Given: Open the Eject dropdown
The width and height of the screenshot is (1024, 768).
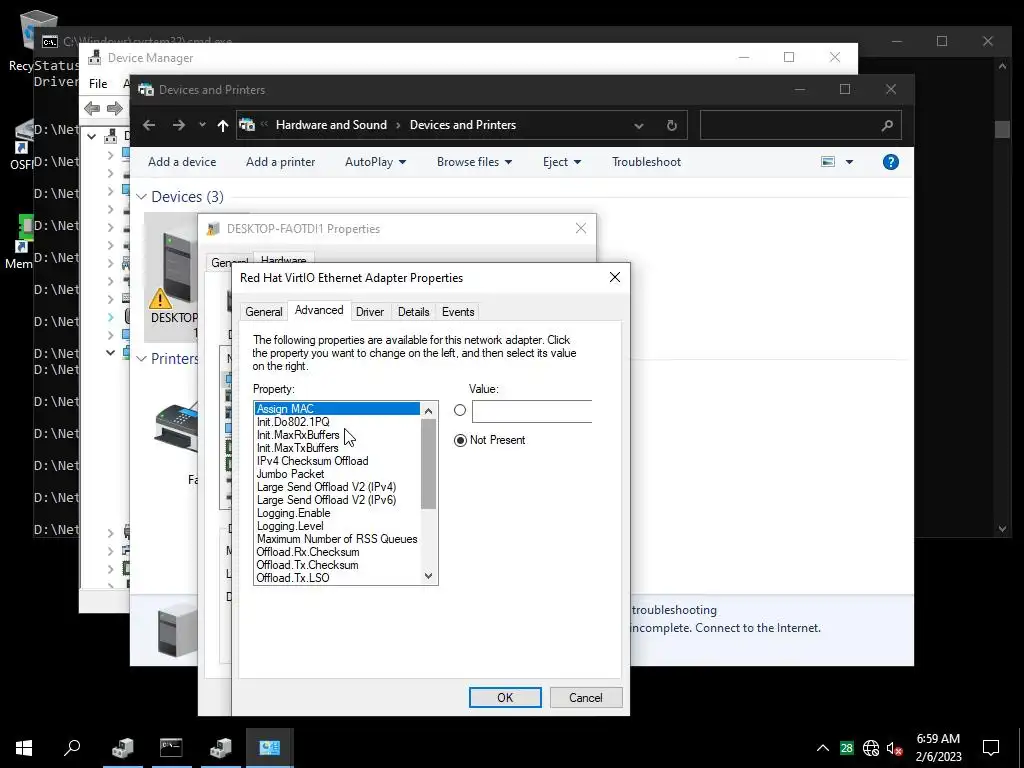Looking at the screenshot, I should (562, 162).
